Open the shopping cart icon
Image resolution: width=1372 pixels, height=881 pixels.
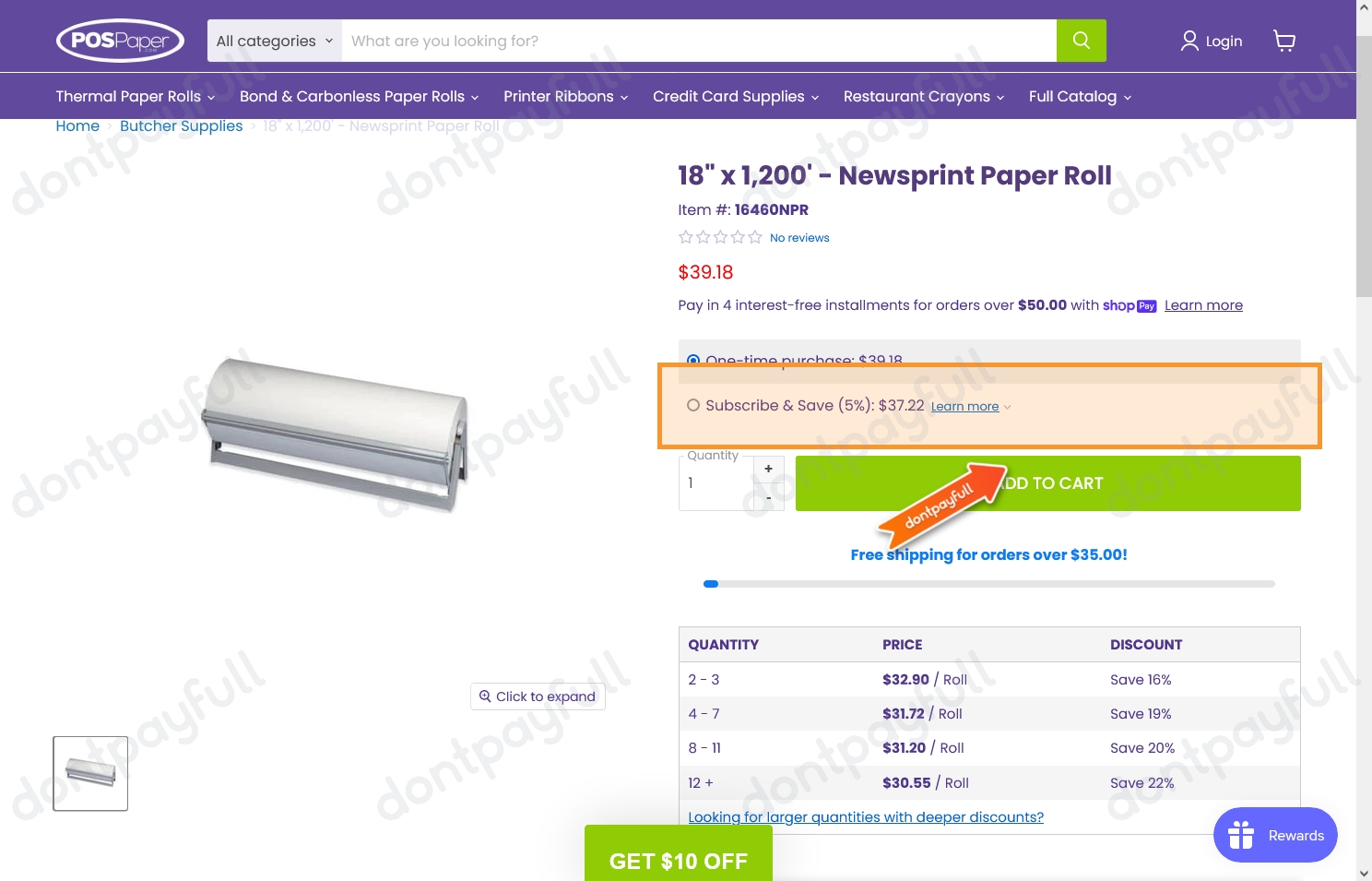coord(1284,41)
